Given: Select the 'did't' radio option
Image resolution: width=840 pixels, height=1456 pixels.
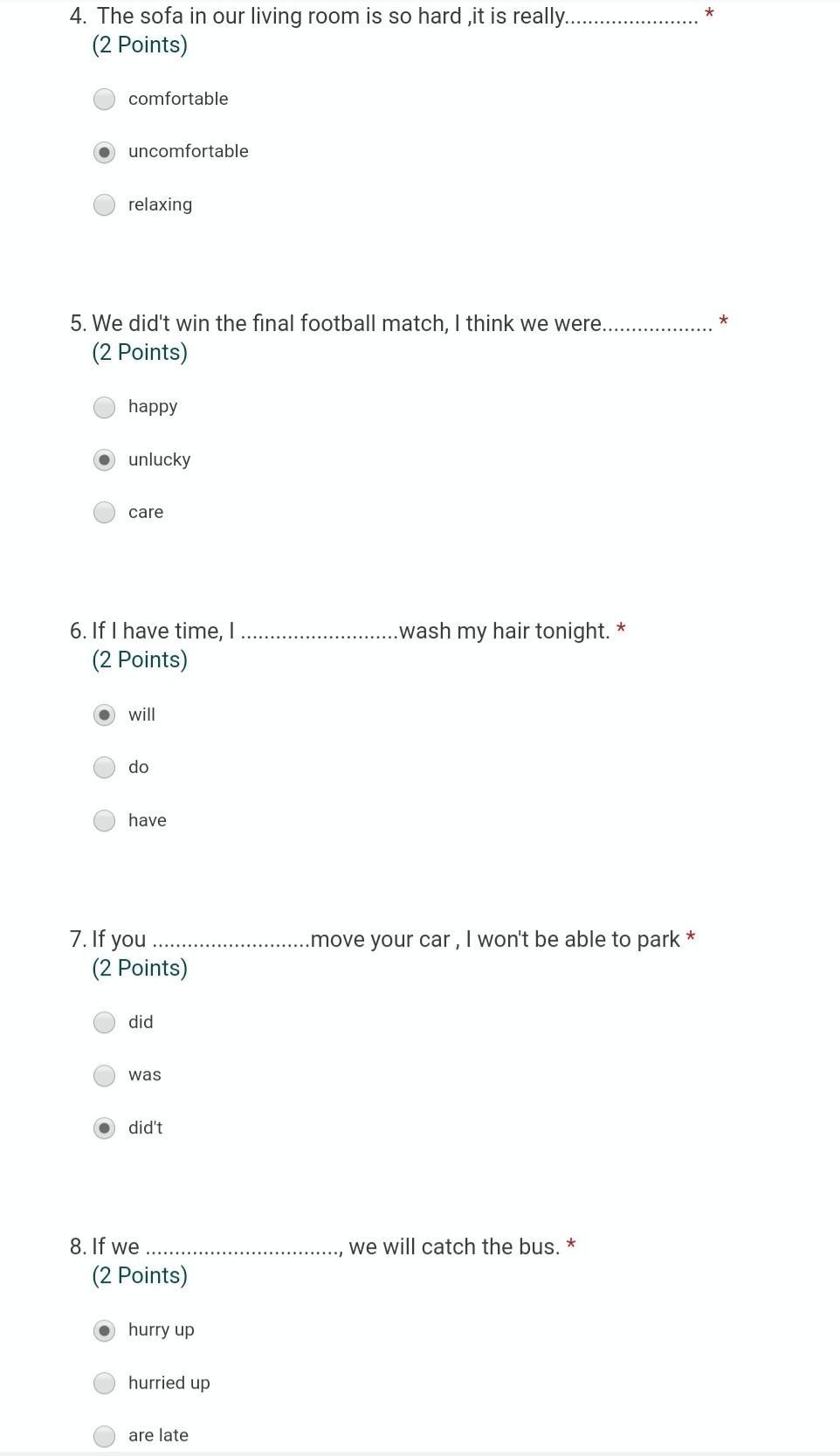Looking at the screenshot, I should tap(105, 1128).
